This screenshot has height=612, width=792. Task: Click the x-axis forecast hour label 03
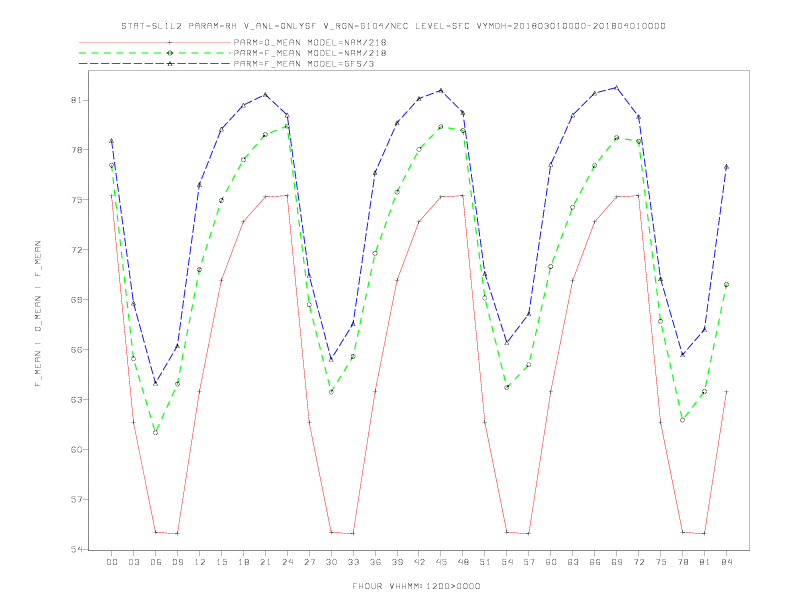133,562
